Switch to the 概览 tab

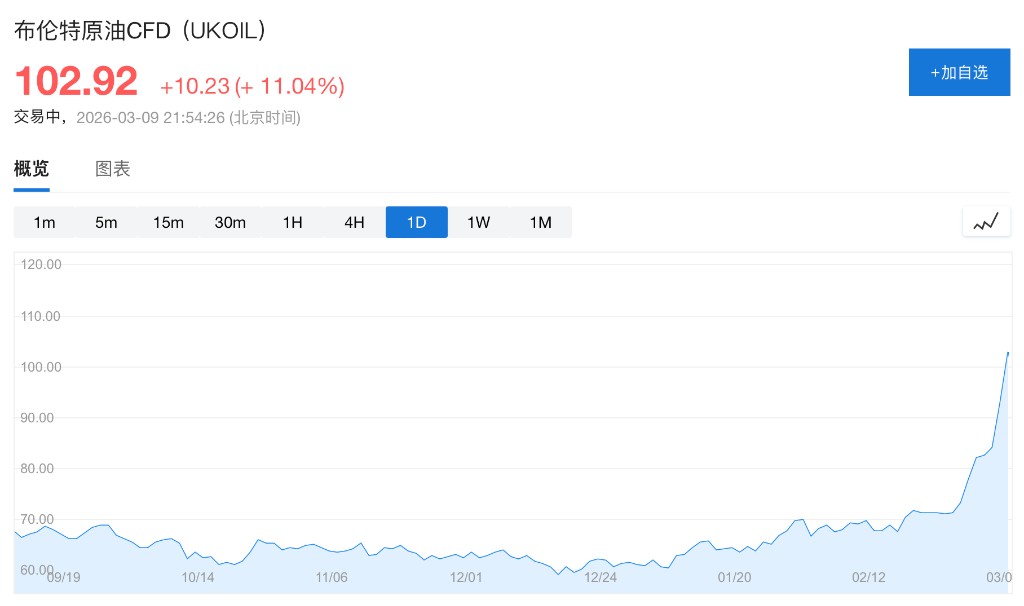(x=31, y=169)
